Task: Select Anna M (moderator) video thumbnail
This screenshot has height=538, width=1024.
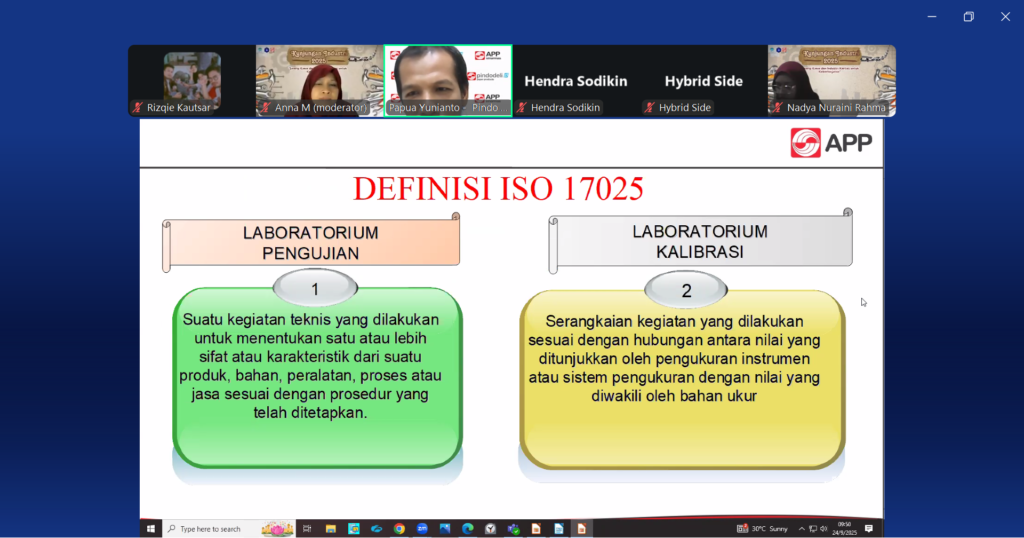Action: point(320,80)
